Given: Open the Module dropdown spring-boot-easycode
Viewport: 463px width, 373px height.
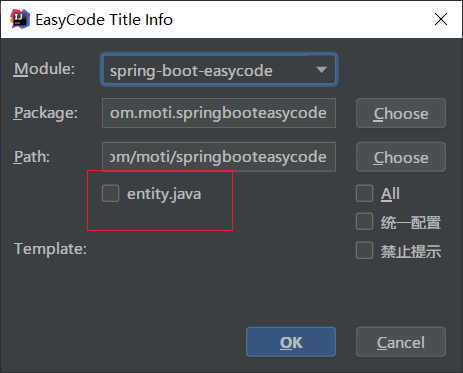Looking at the screenshot, I should [219, 69].
